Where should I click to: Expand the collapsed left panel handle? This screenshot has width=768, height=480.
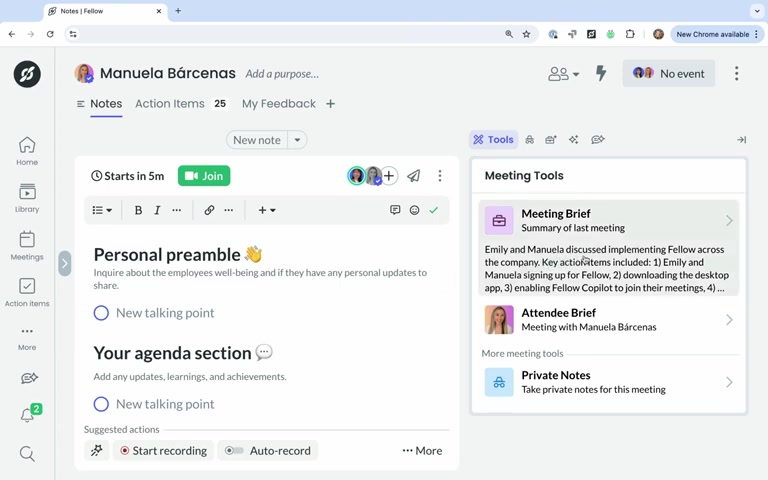[x=65, y=264]
